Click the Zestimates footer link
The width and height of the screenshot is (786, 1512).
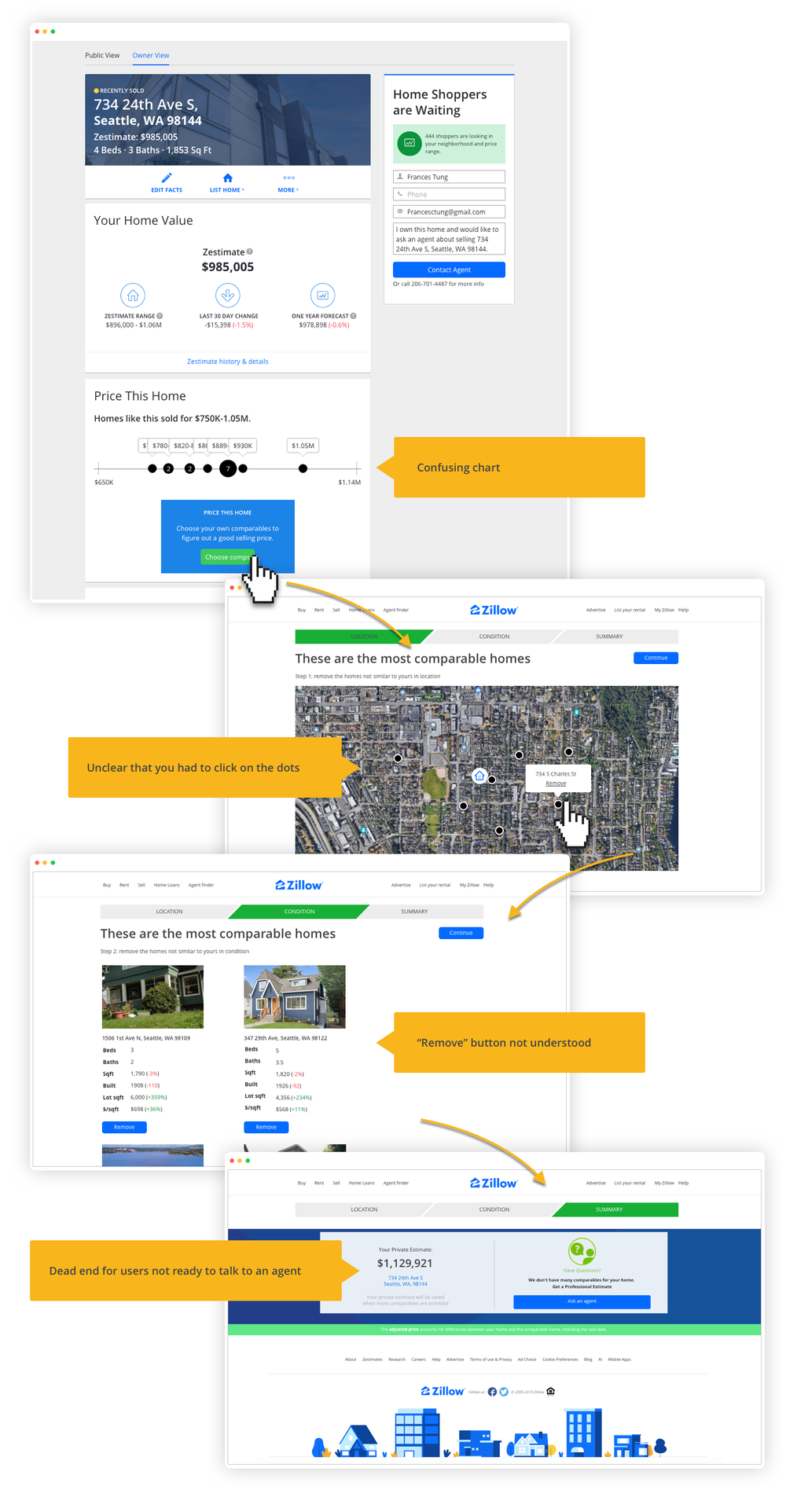pyautogui.click(x=373, y=1359)
